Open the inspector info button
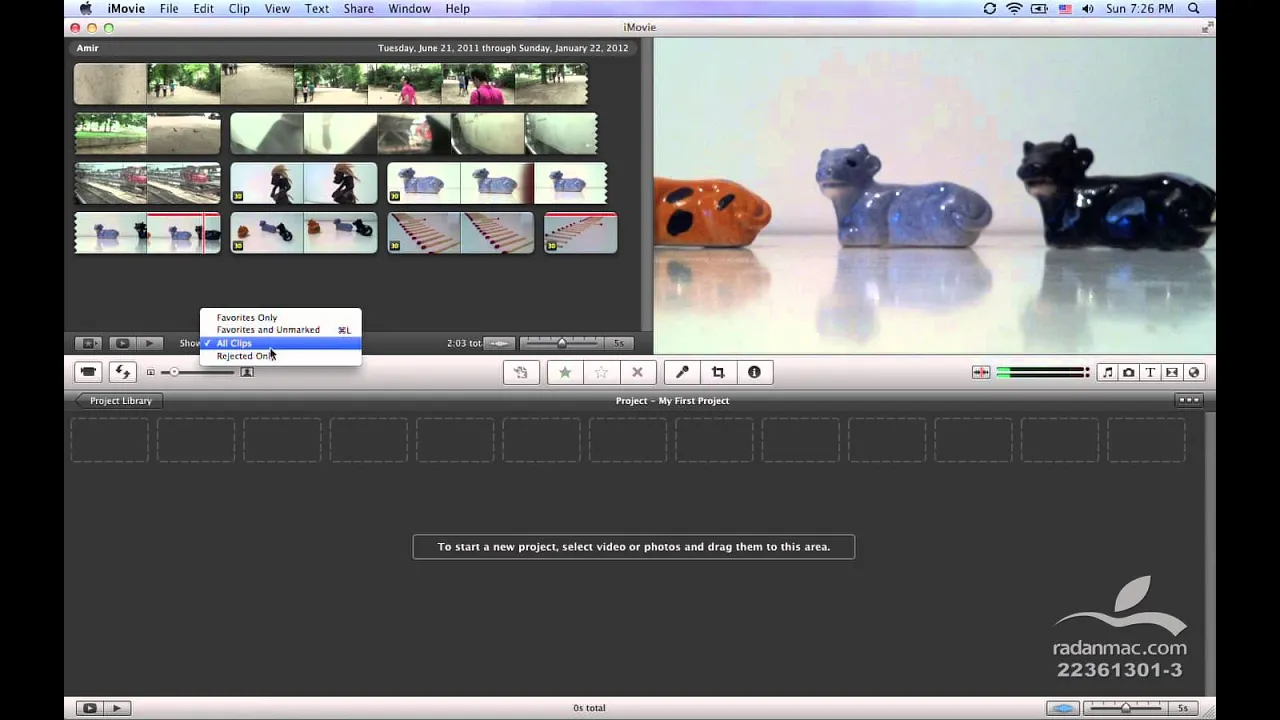The height and width of the screenshot is (720, 1280). pyautogui.click(x=754, y=372)
